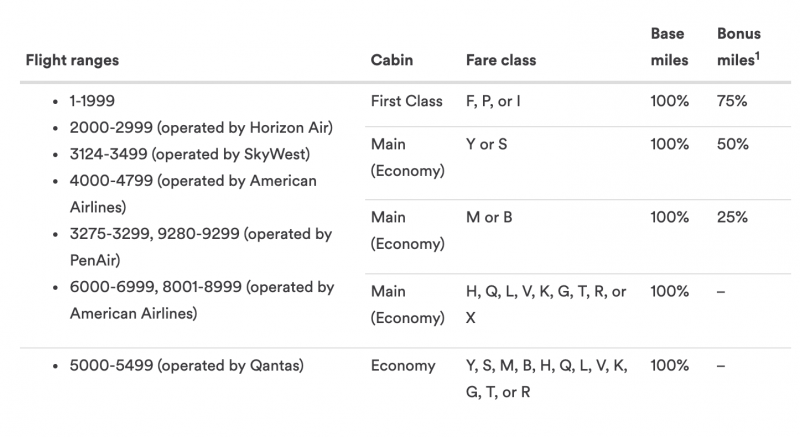Select the Qantas 5000-5499 flight range

[x=187, y=366]
